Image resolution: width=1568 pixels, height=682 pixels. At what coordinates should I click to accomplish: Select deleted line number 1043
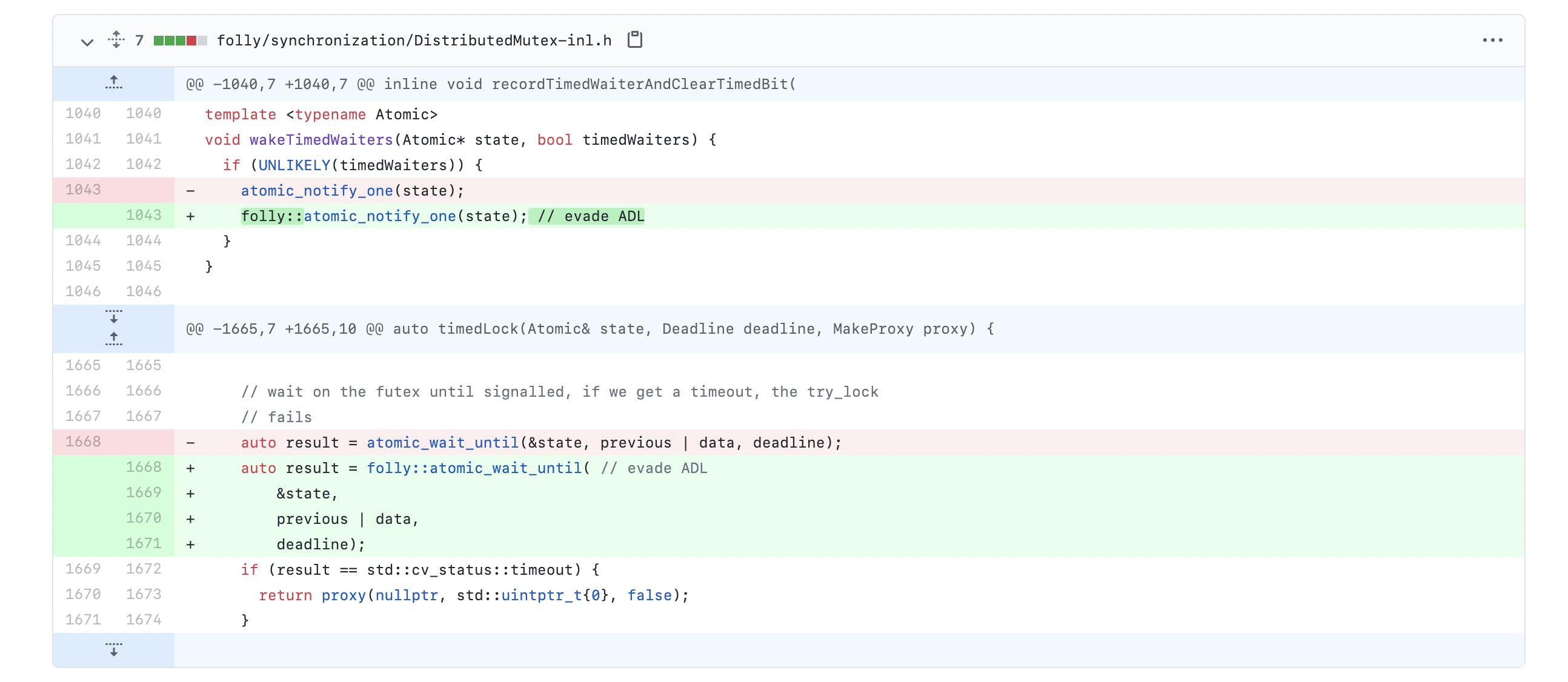pos(83,190)
